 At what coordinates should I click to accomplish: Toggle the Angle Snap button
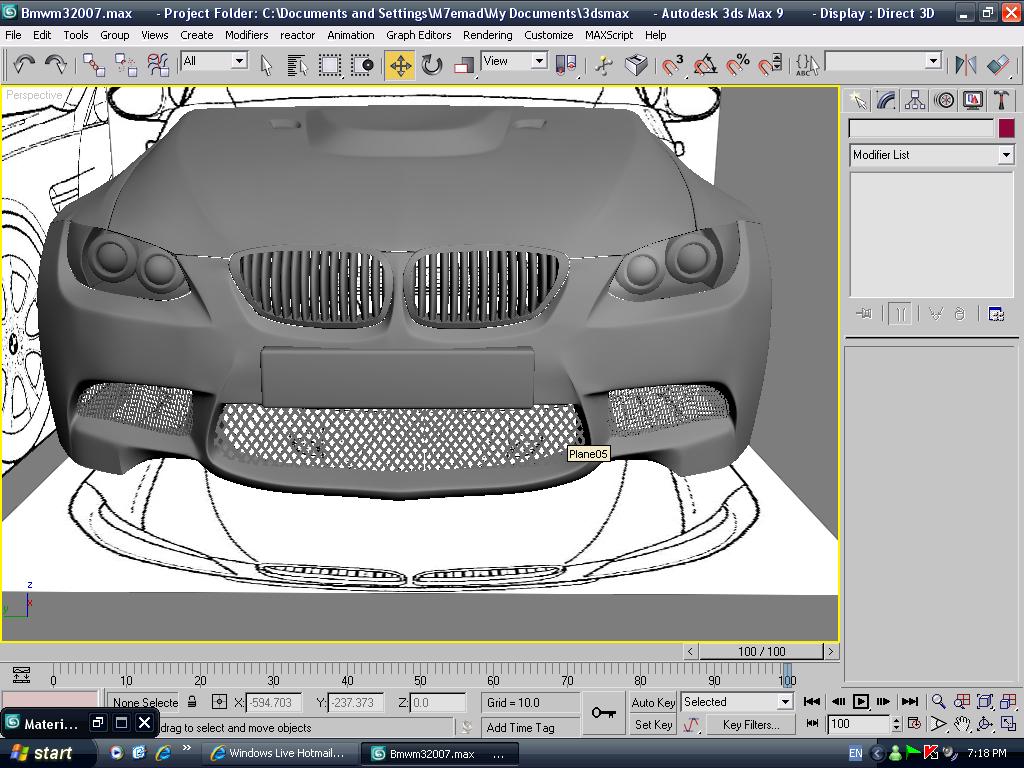pyautogui.click(x=705, y=65)
